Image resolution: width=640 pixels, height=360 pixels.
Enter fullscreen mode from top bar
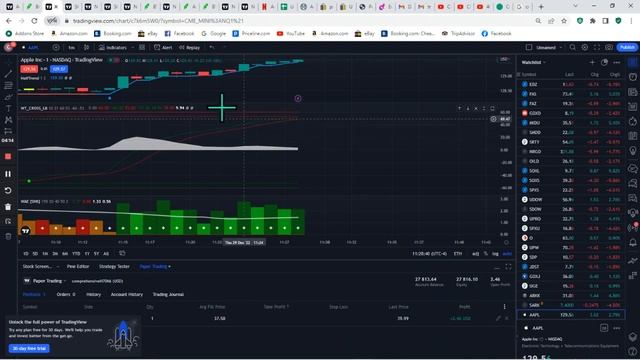[x=597, y=48]
